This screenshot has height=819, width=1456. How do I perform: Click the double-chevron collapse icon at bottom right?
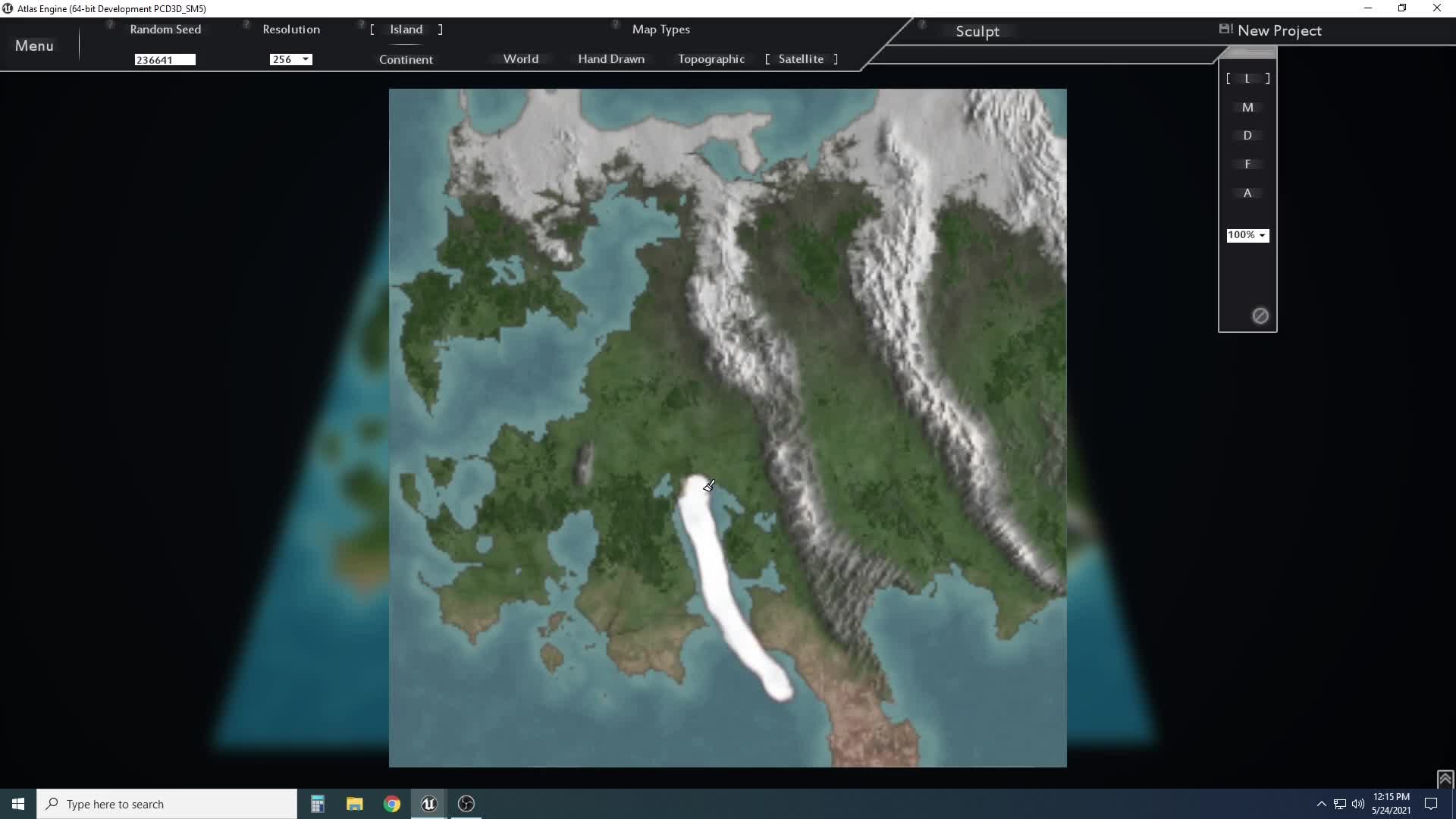(x=1444, y=779)
